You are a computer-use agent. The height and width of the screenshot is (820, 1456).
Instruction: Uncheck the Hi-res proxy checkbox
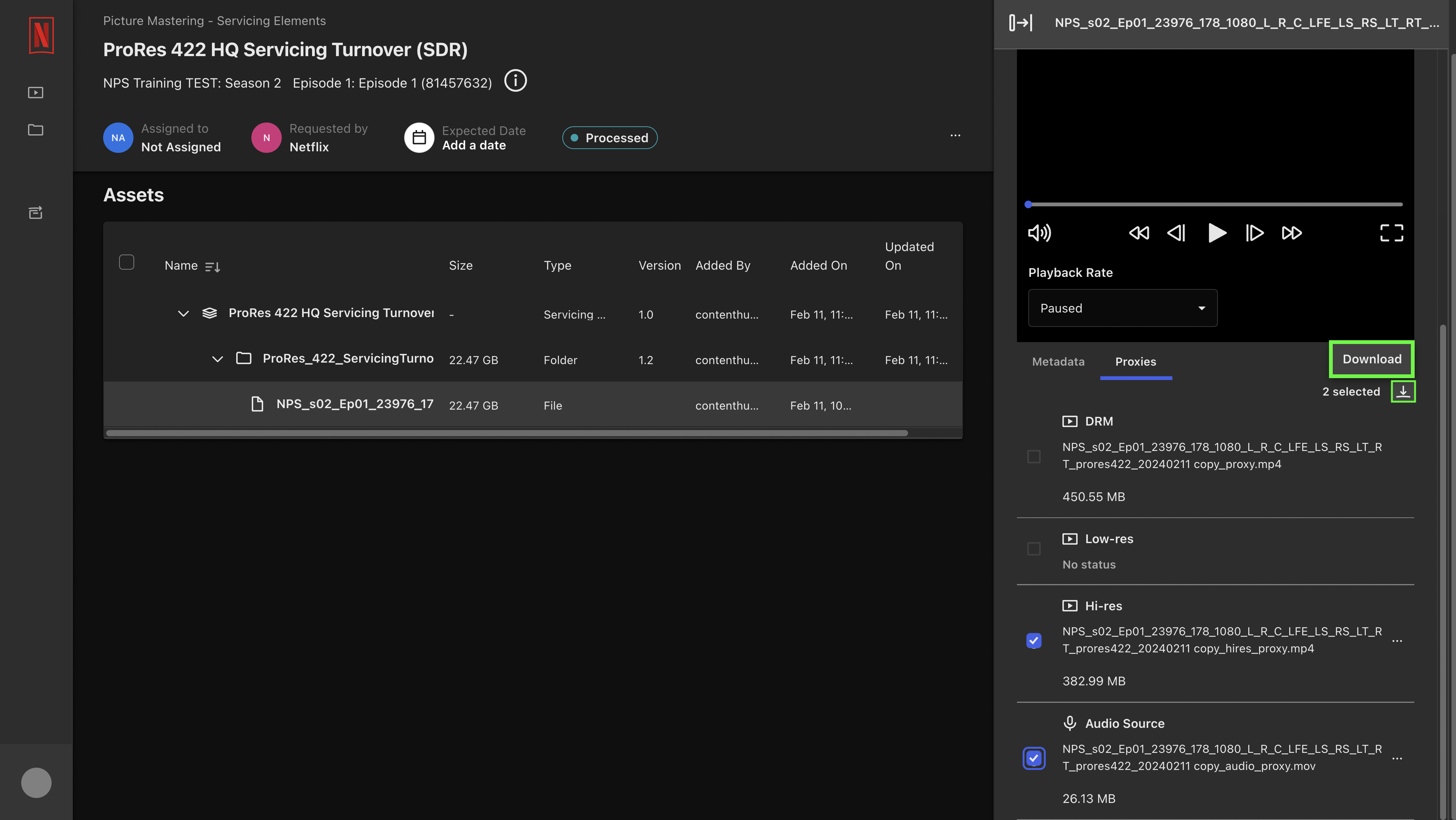[x=1034, y=641]
